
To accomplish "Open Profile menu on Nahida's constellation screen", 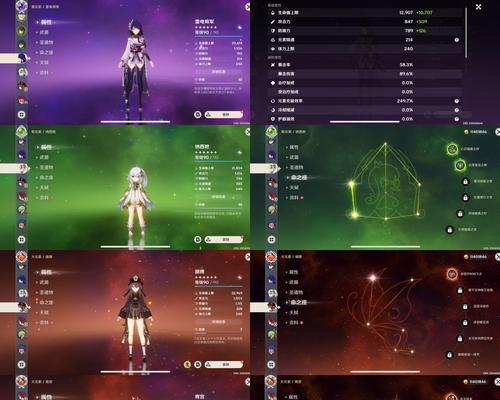I will tap(294, 197).
